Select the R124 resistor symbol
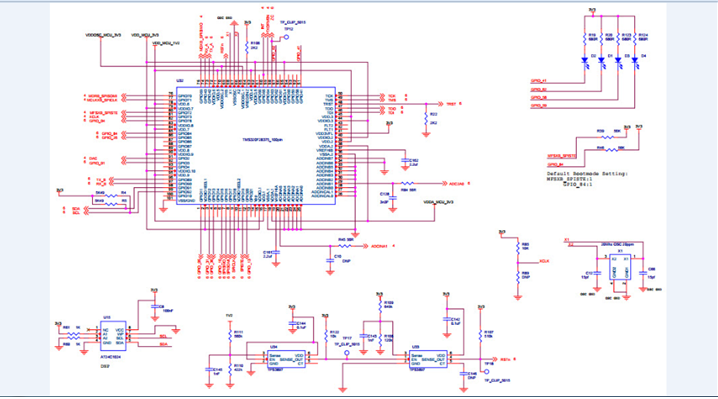 point(635,39)
